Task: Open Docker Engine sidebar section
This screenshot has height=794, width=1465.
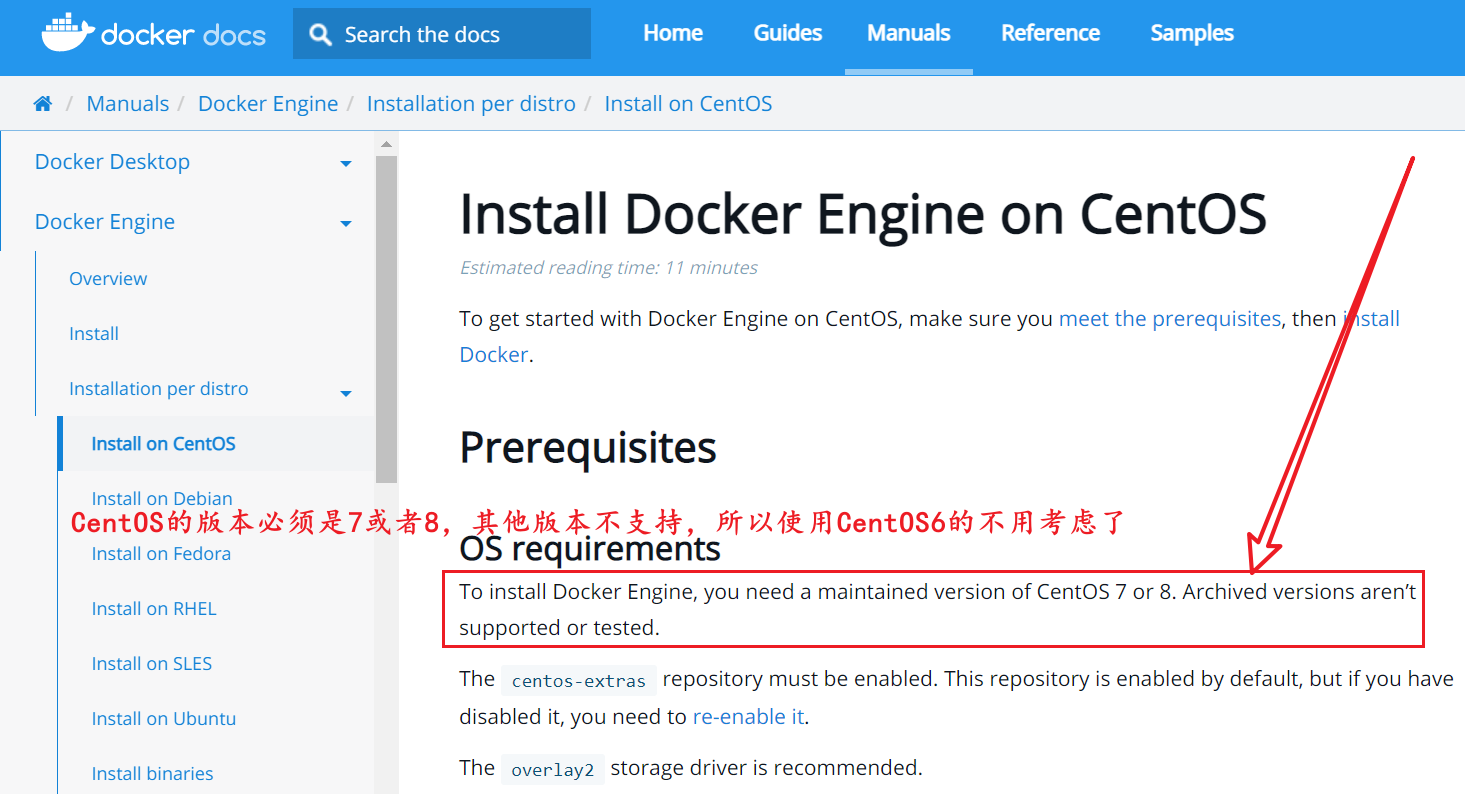Action: click(105, 222)
